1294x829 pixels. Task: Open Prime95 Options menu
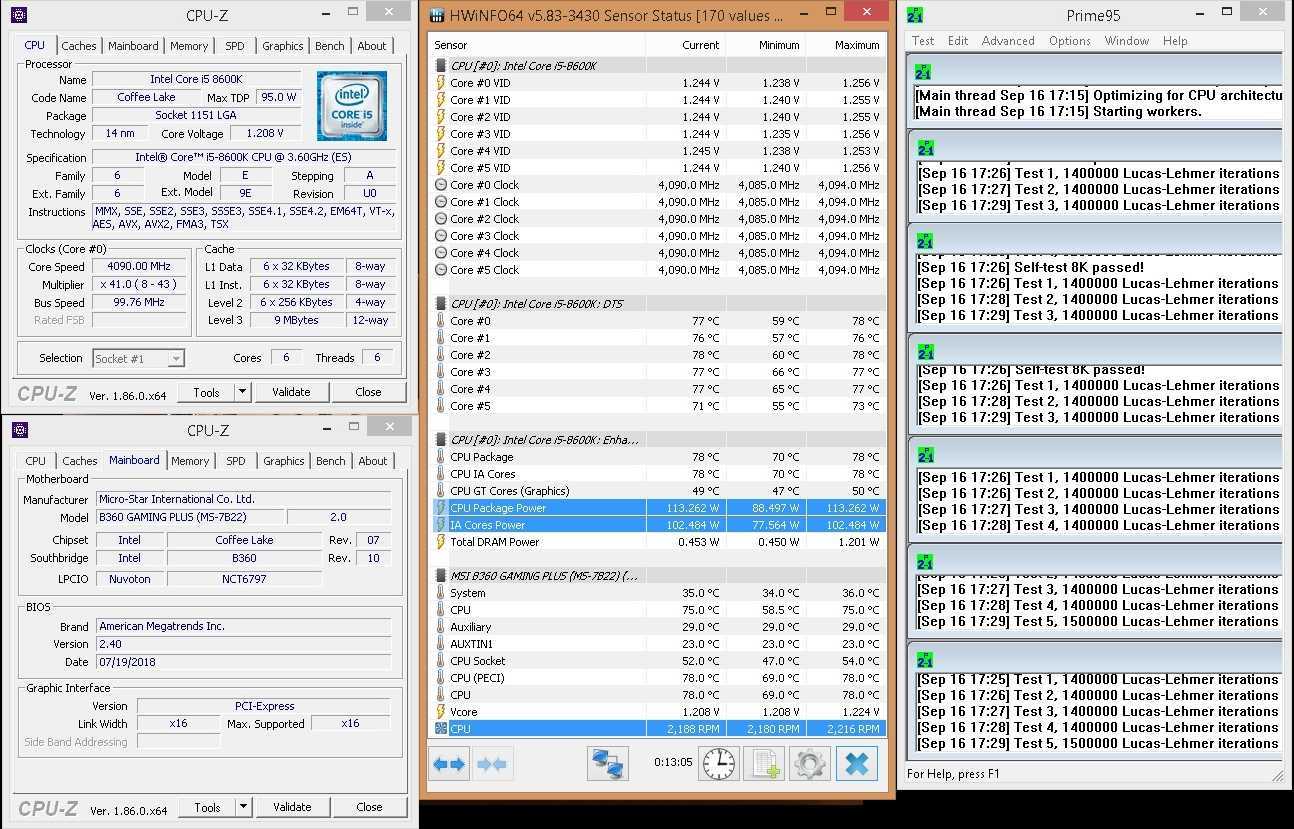tap(1069, 41)
